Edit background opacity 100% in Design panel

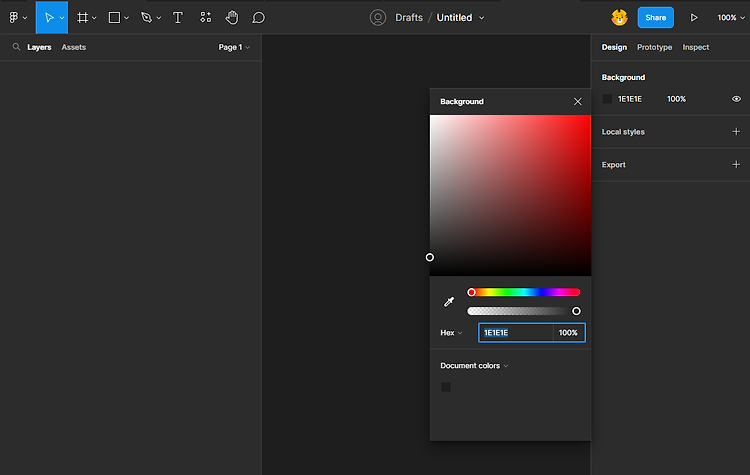coord(676,99)
